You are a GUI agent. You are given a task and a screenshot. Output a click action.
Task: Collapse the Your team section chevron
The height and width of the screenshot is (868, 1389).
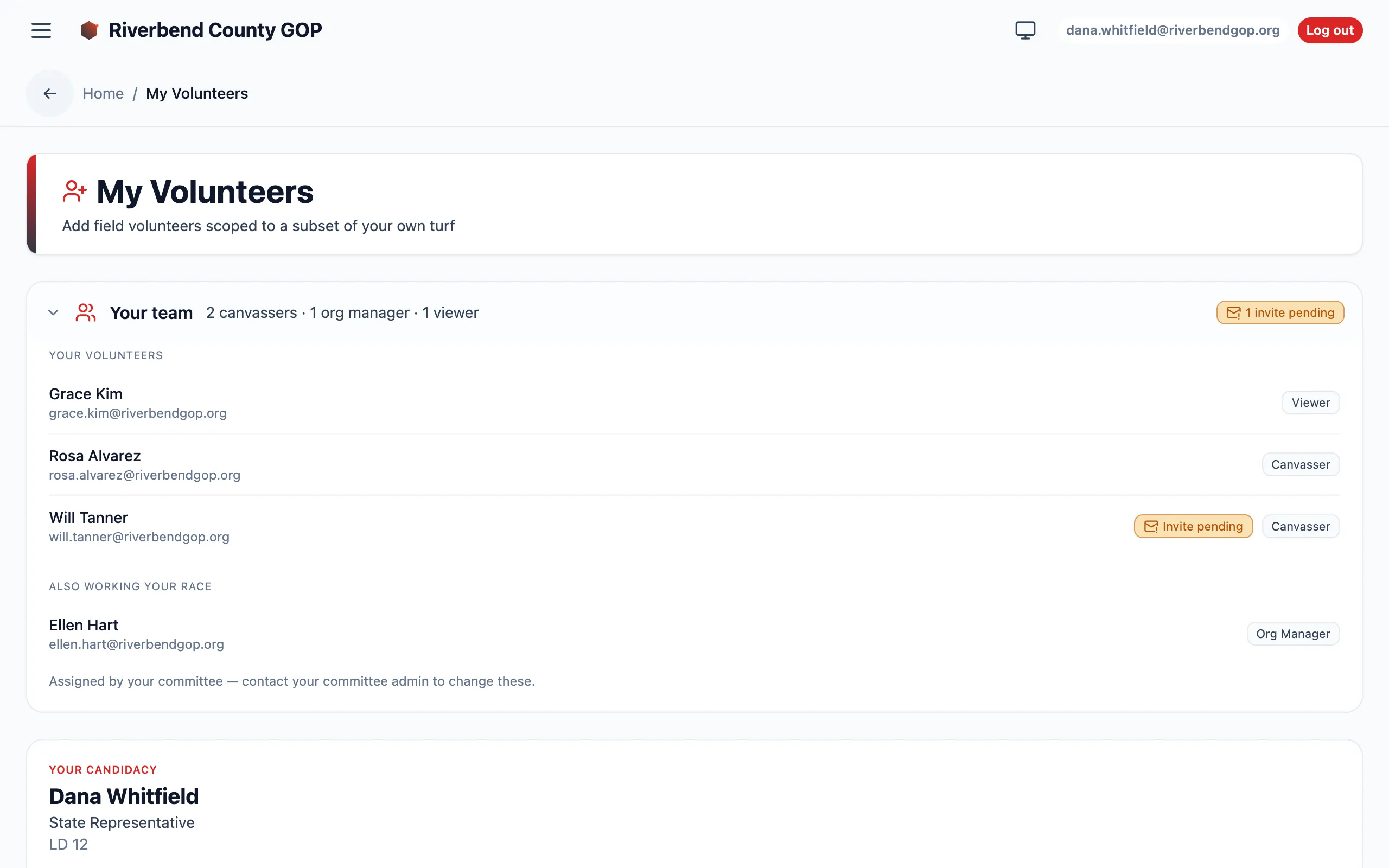point(53,313)
